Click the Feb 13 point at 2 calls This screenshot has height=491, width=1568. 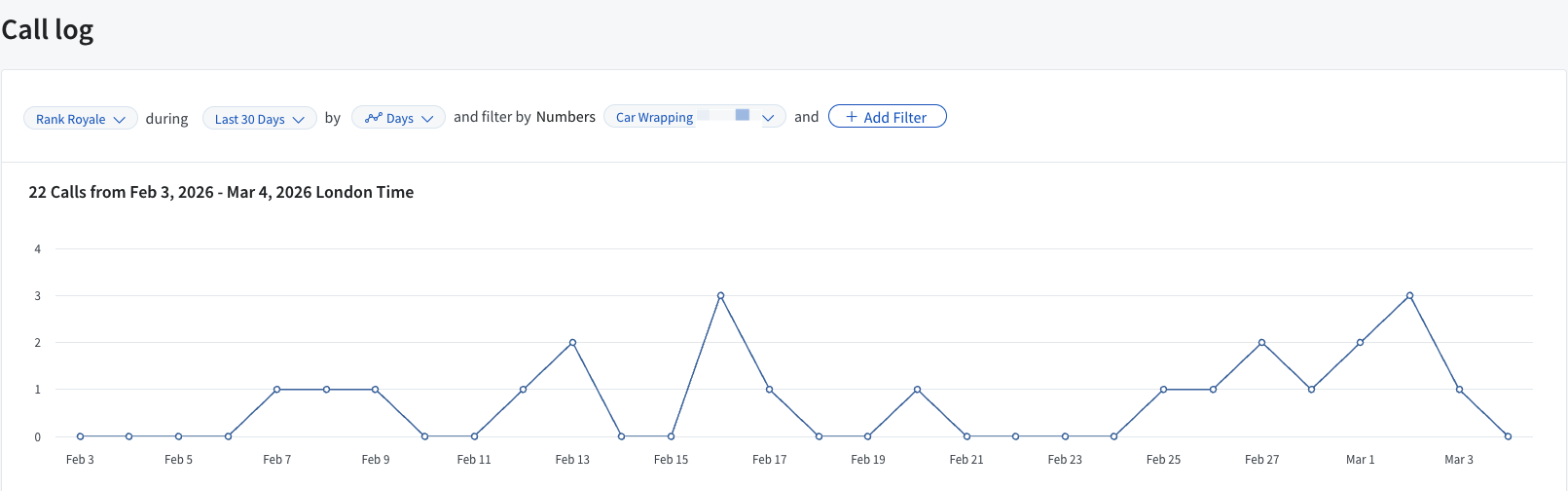coord(572,343)
